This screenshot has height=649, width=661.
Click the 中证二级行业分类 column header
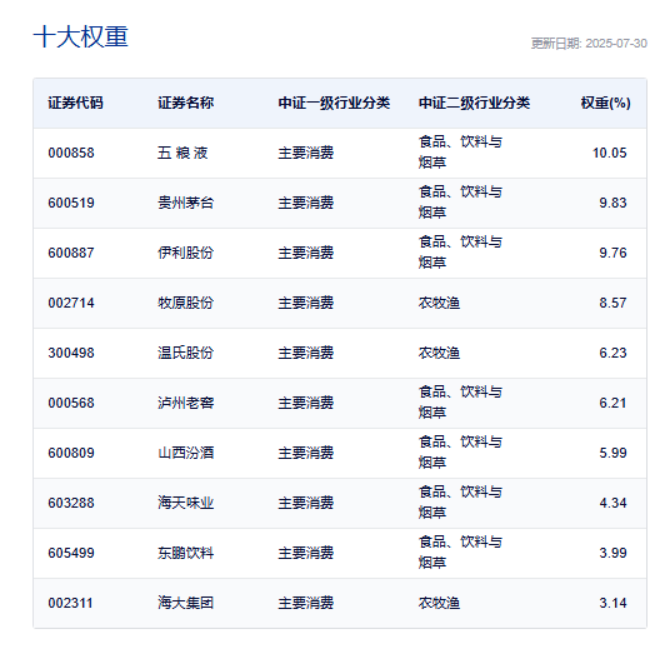pyautogui.click(x=474, y=103)
